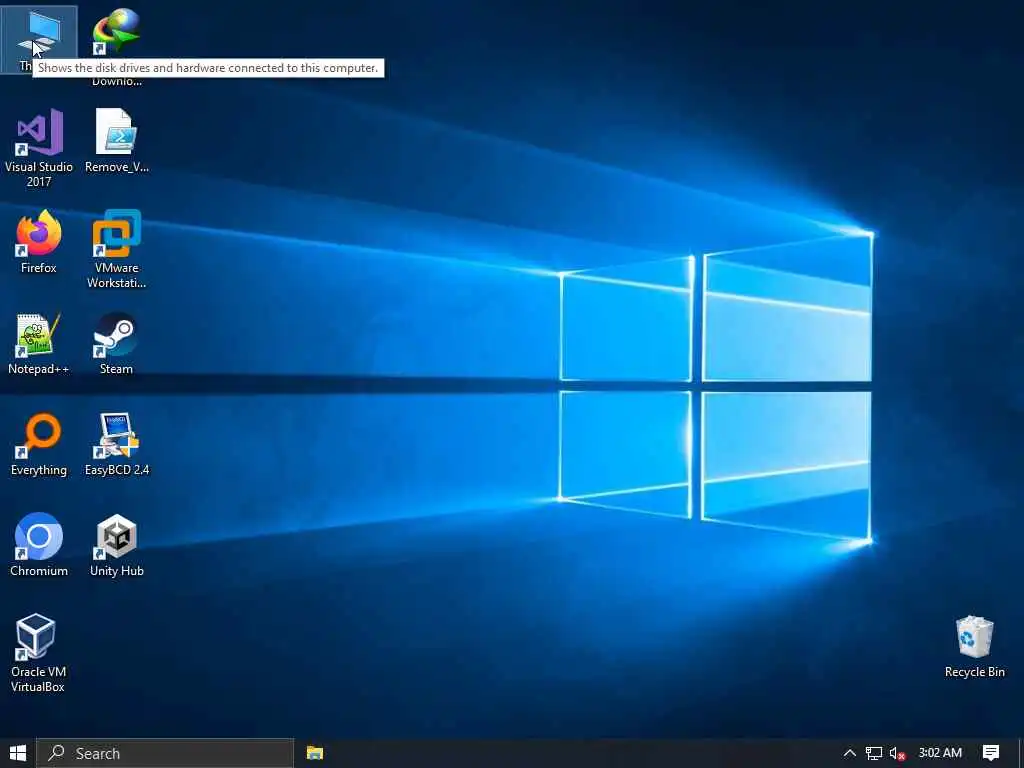Click the muted volume tray icon
The image size is (1024, 768).
897,753
